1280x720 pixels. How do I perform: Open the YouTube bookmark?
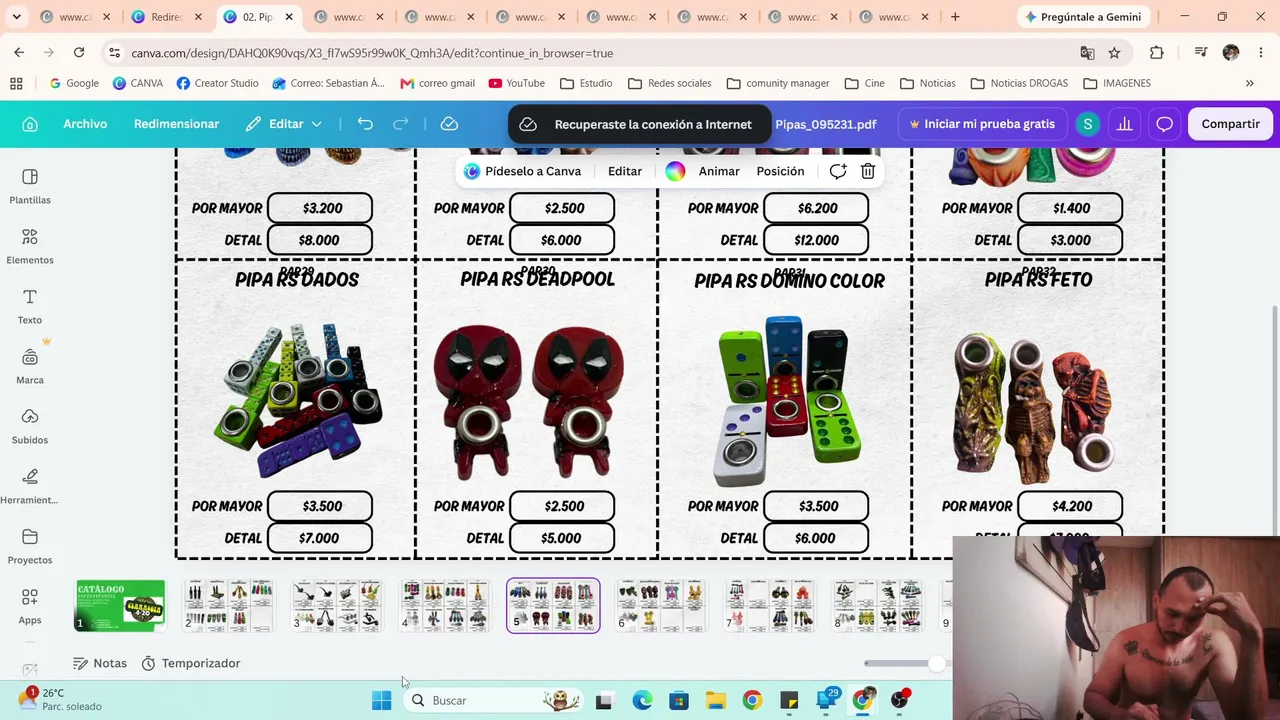coord(516,83)
